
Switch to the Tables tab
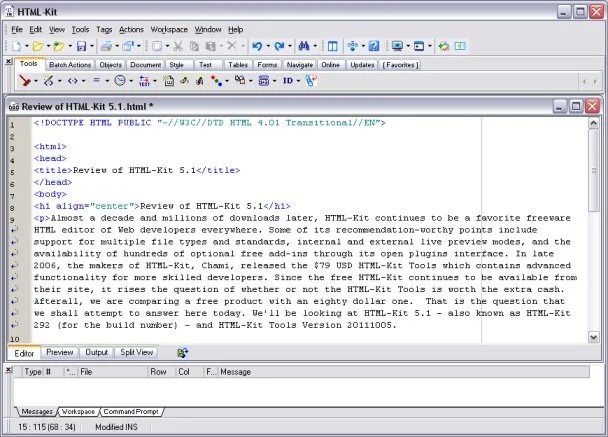238,65
